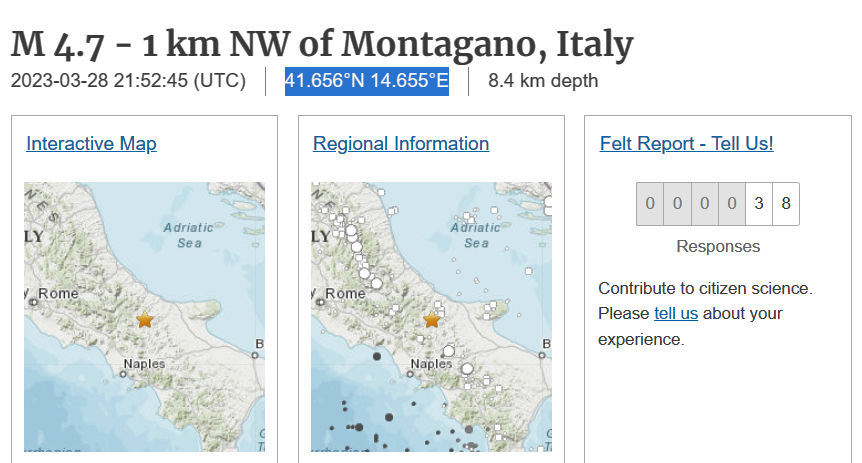Click the Naples label on Interactive Map

pos(144,364)
